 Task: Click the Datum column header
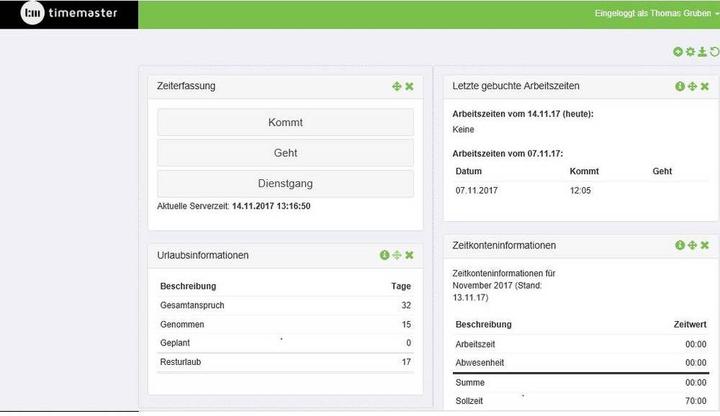click(x=468, y=171)
